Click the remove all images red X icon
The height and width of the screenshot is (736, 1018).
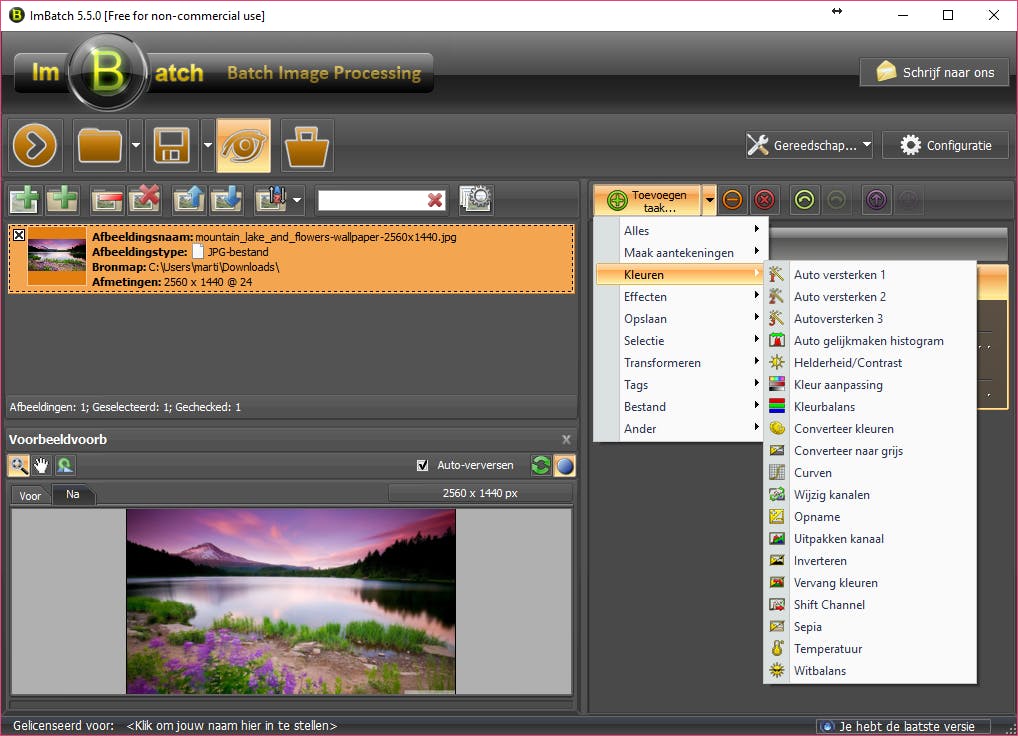(144, 200)
